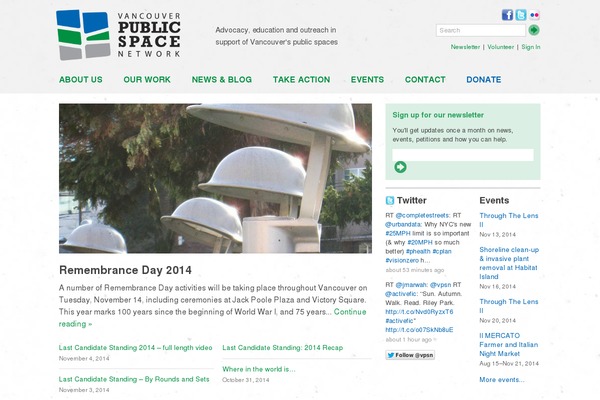The width and height of the screenshot is (600, 400).
Task: Focus the newsletter email input field
Action: tap(463, 155)
